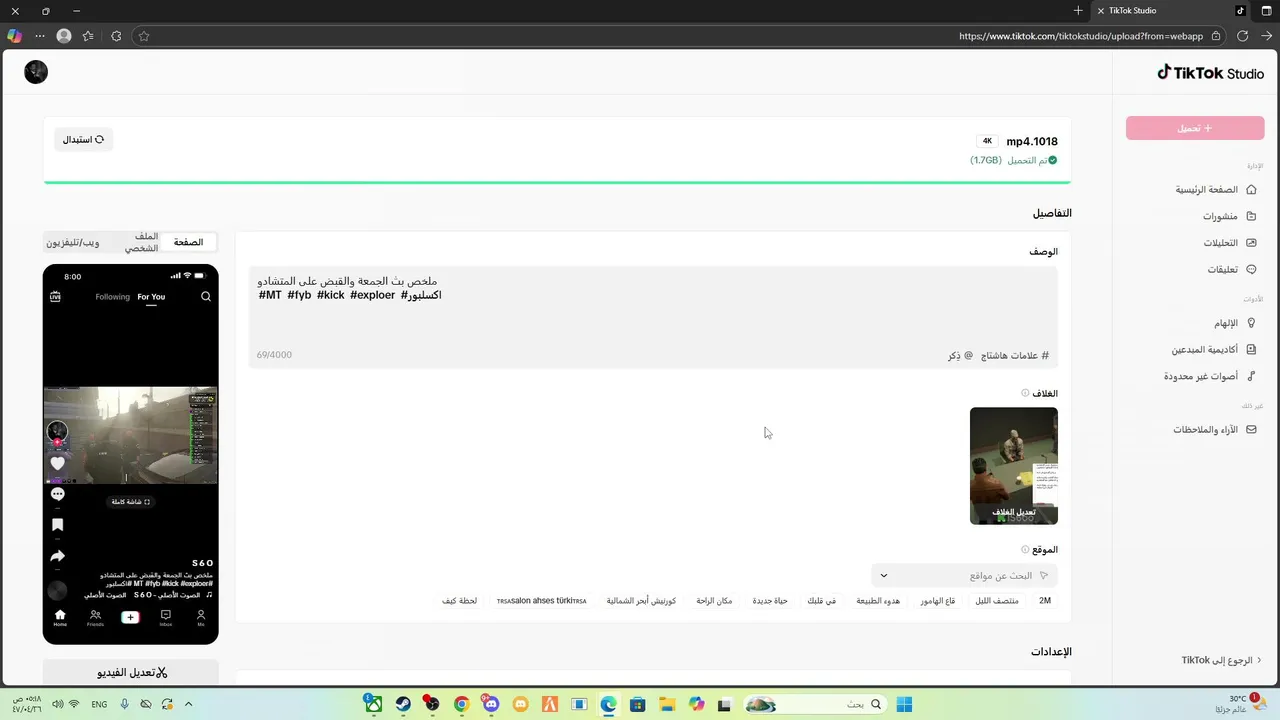Click the Home icon in preview navigation
The image size is (1280, 720).
60,617
